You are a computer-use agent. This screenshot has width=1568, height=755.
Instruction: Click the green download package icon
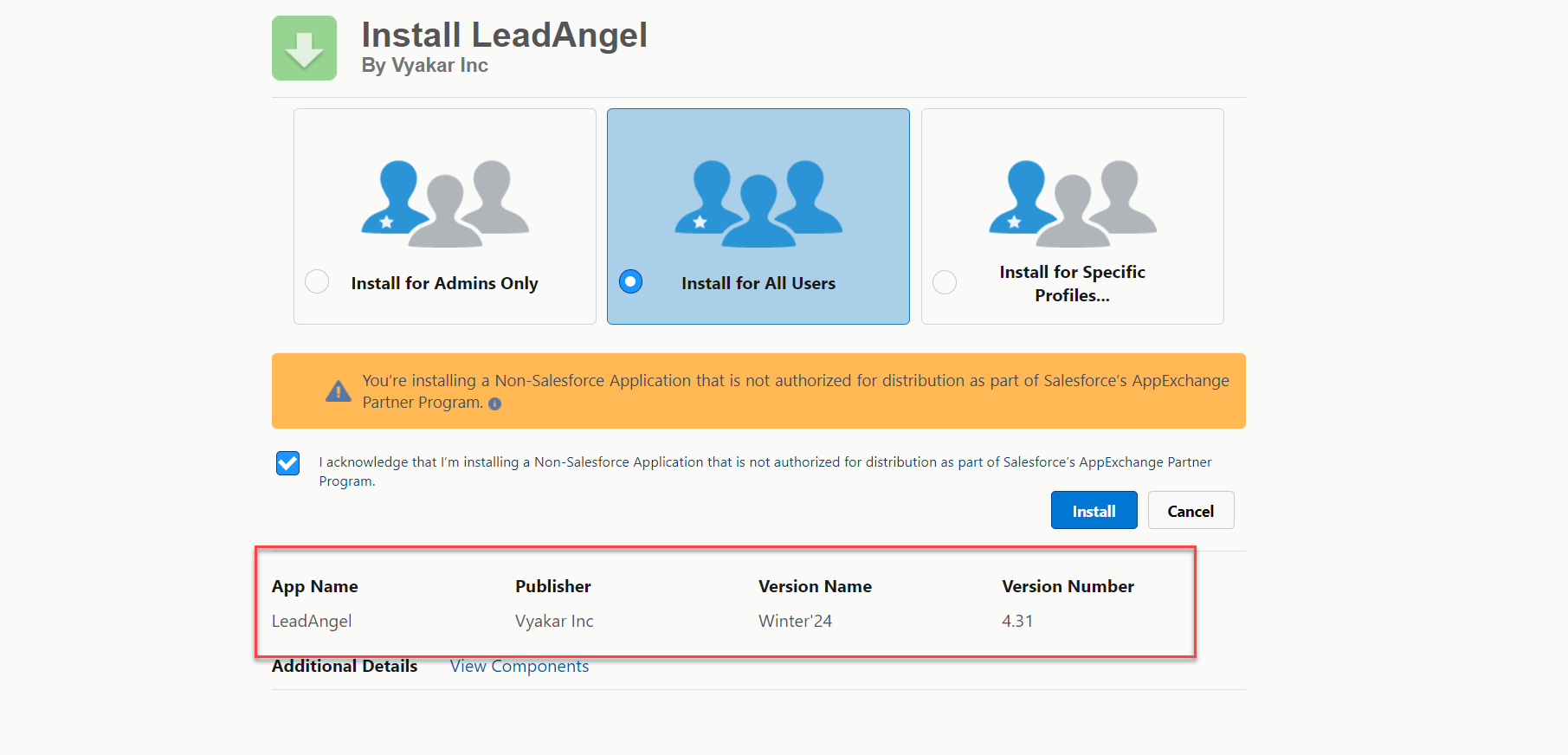pyautogui.click(x=304, y=48)
